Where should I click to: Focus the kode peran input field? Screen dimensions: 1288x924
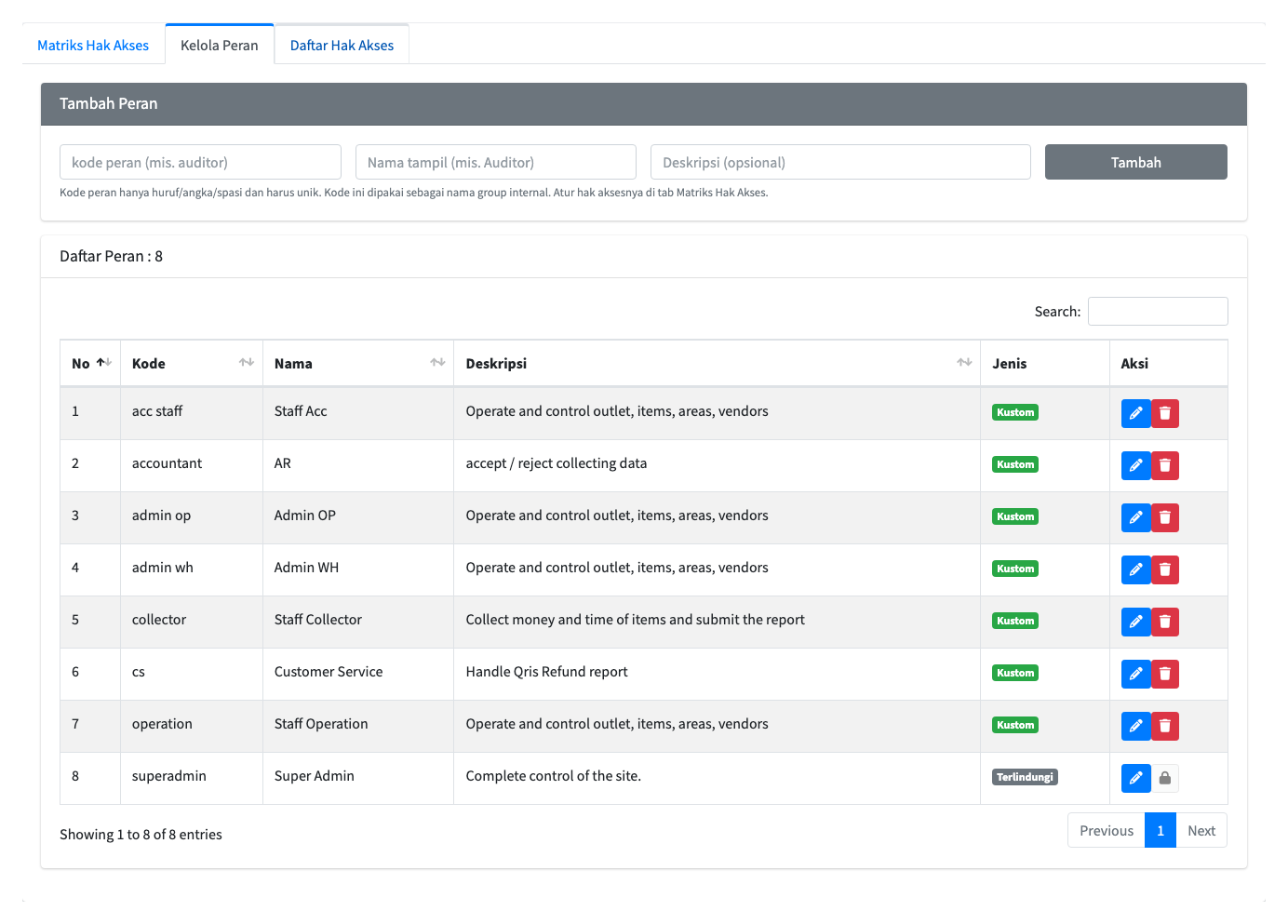coord(200,162)
